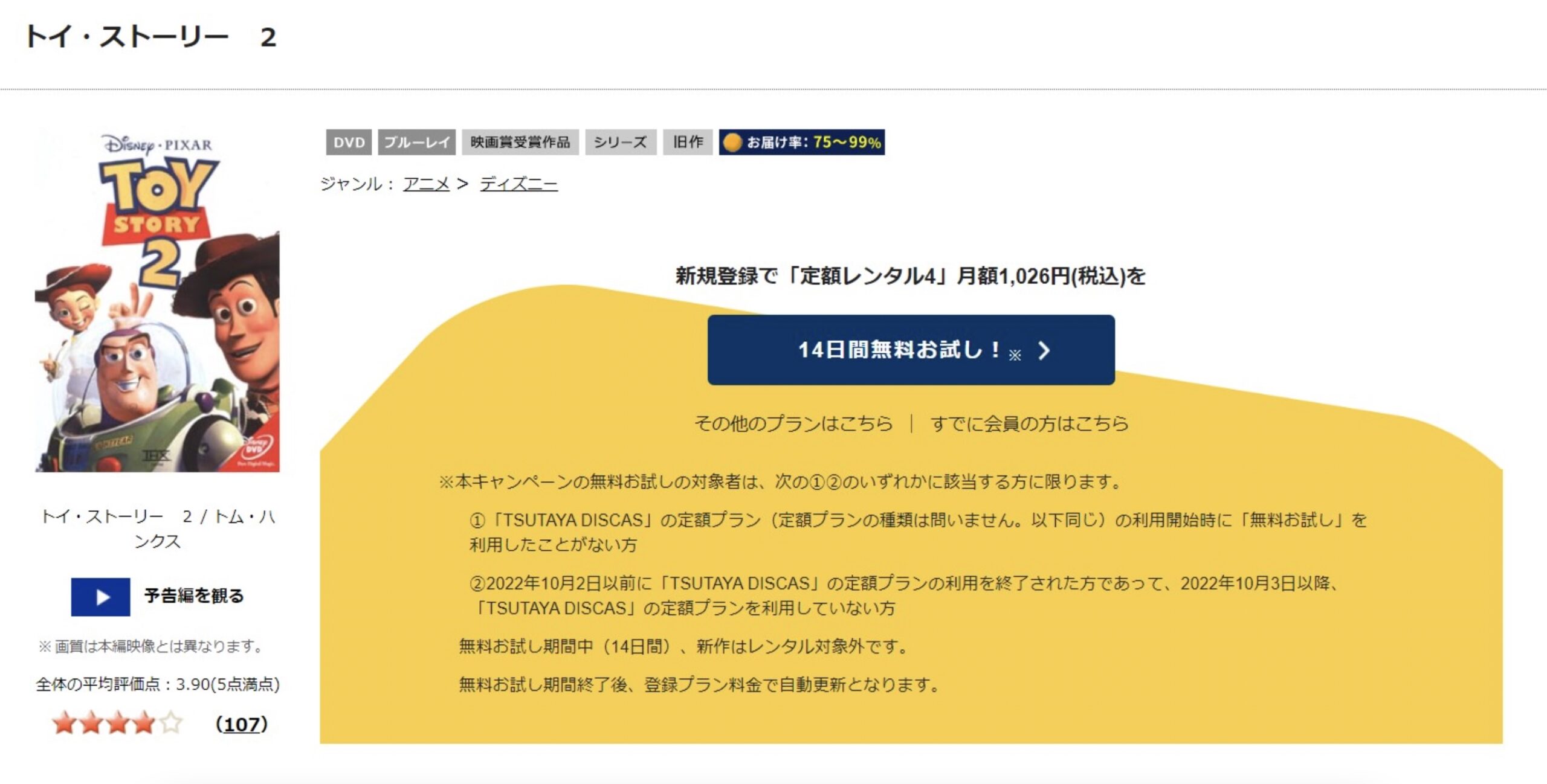Click the star rating icons
Screen dimensions: 1547x784
[117, 723]
